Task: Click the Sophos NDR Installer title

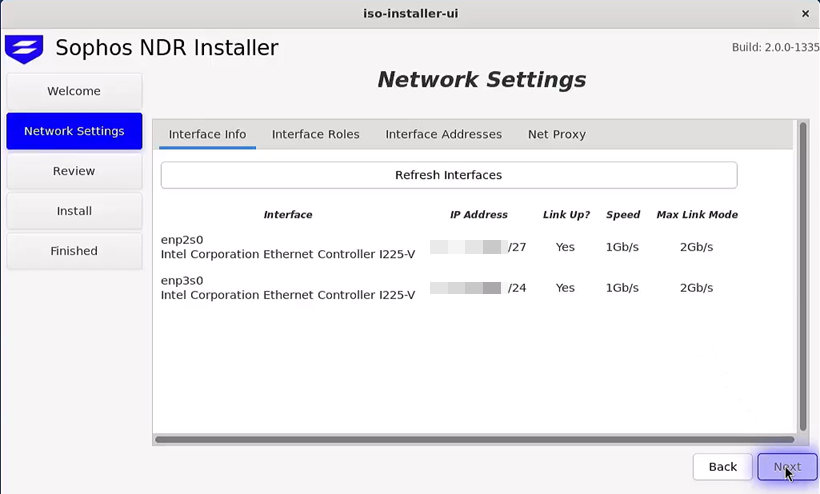Action: pyautogui.click(x=167, y=48)
